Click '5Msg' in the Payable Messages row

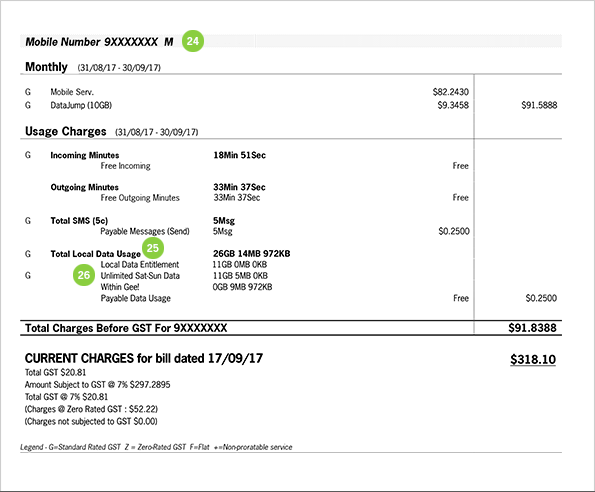click(x=223, y=231)
